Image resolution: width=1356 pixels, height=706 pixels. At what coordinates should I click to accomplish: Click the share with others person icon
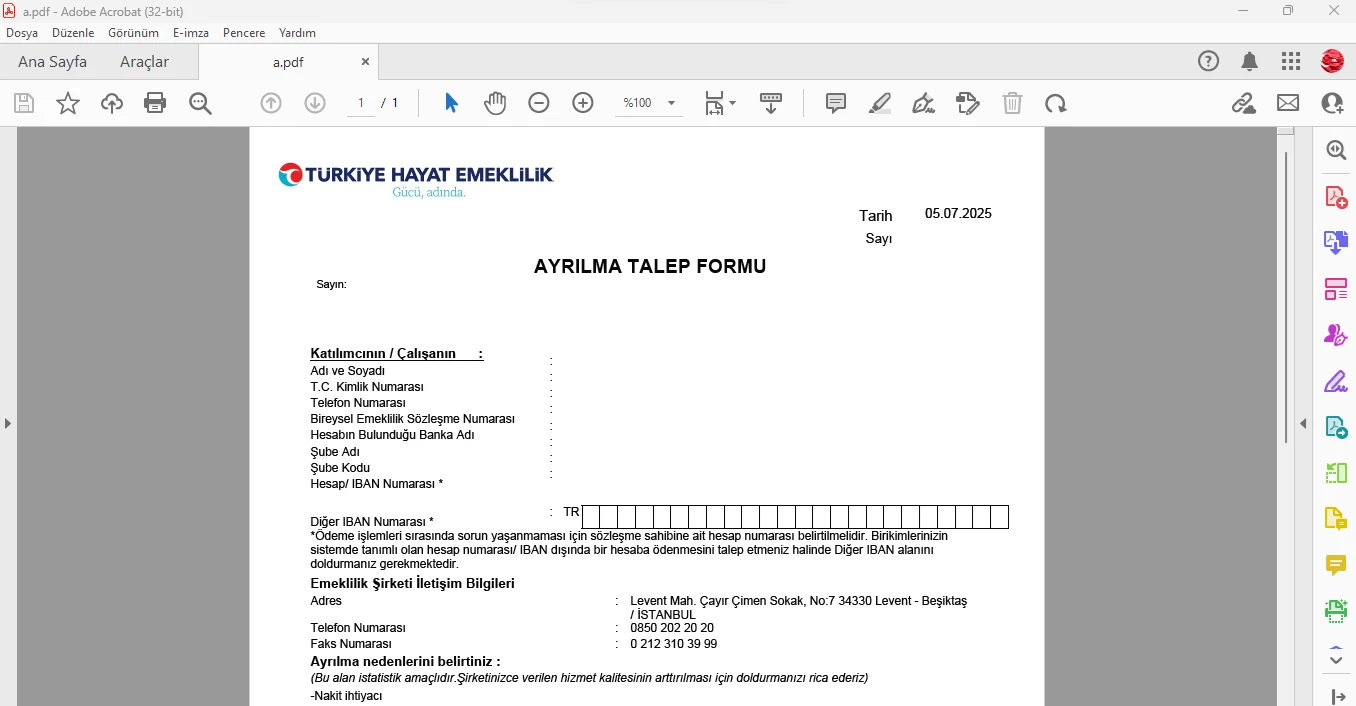(x=1332, y=103)
